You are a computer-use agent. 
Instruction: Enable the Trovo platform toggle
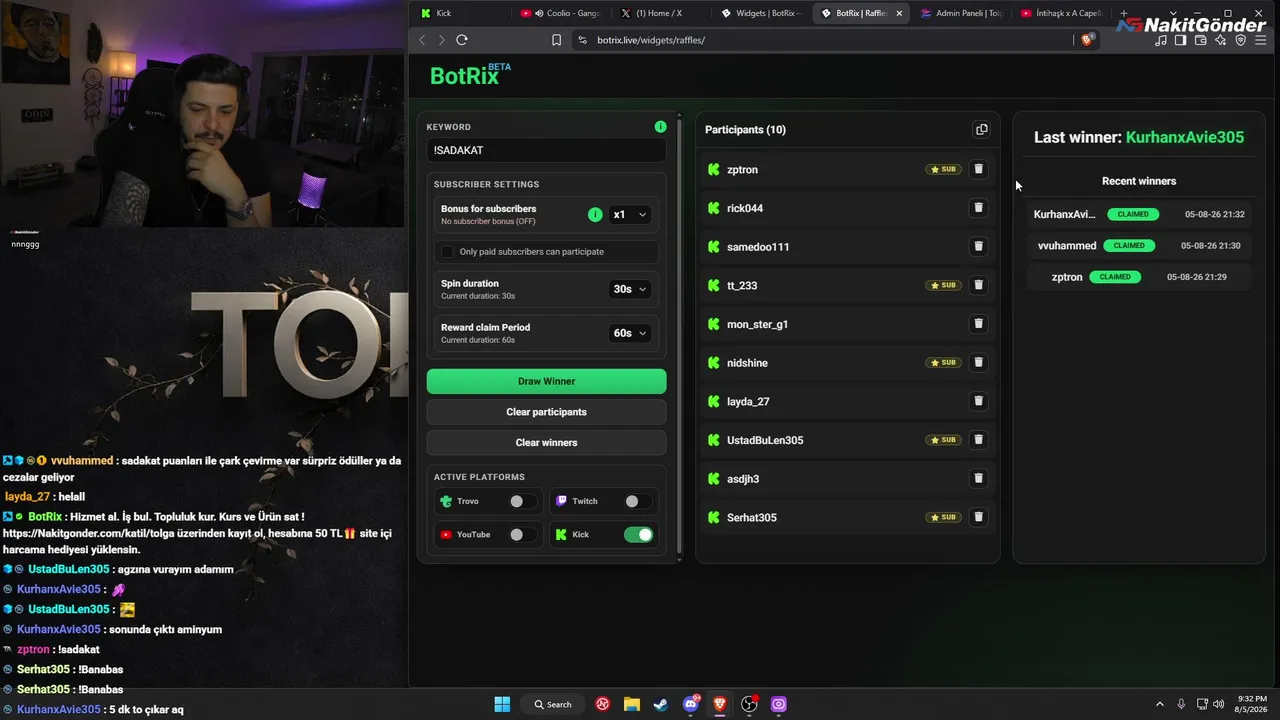pos(522,501)
